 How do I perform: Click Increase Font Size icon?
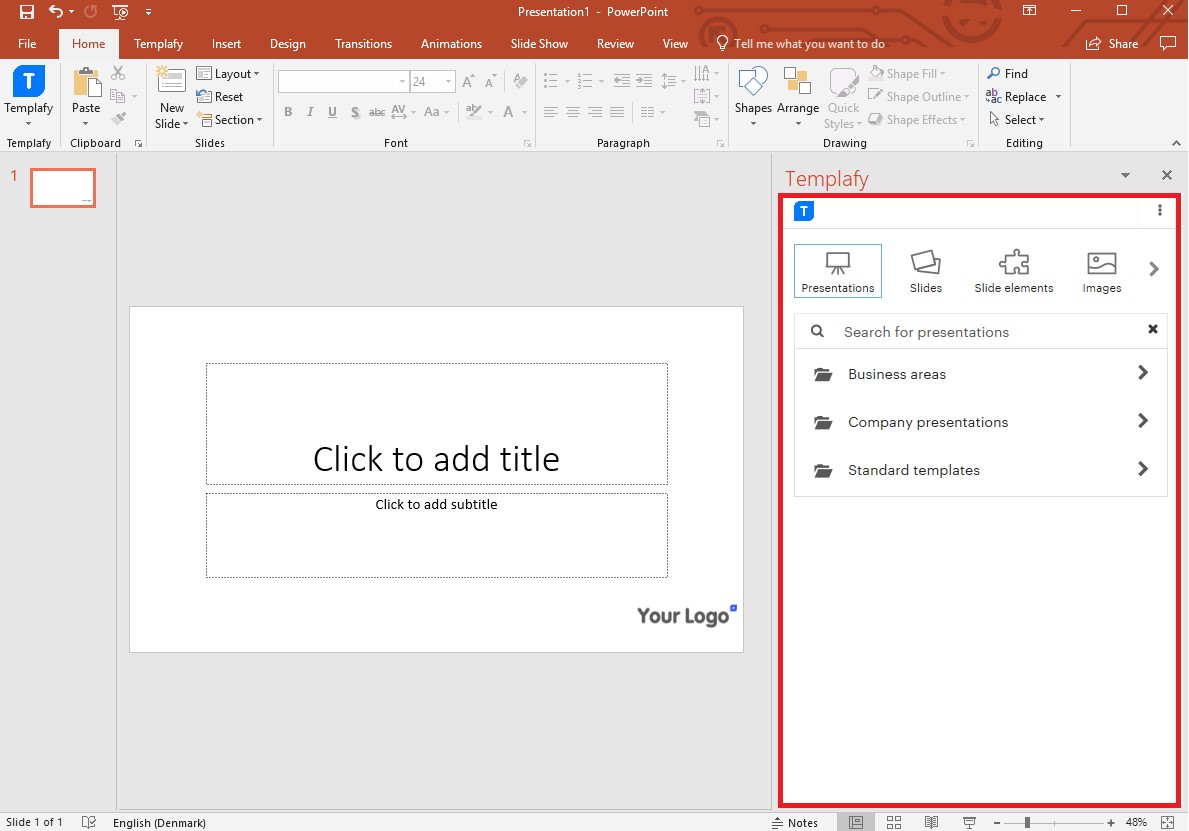coord(469,81)
